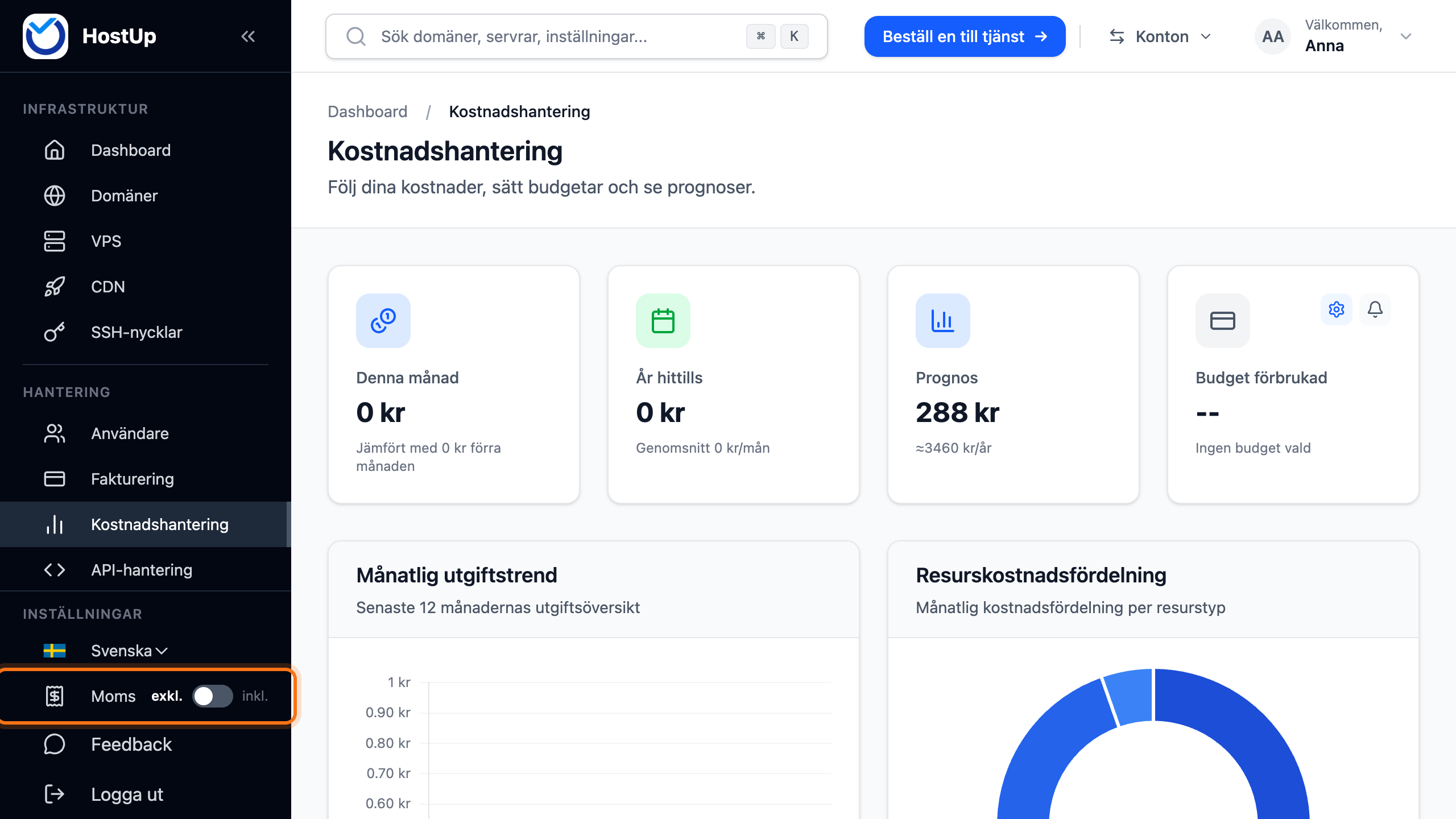Follow the Dashboard breadcrumb link
The width and height of the screenshot is (1456, 819).
point(367,111)
